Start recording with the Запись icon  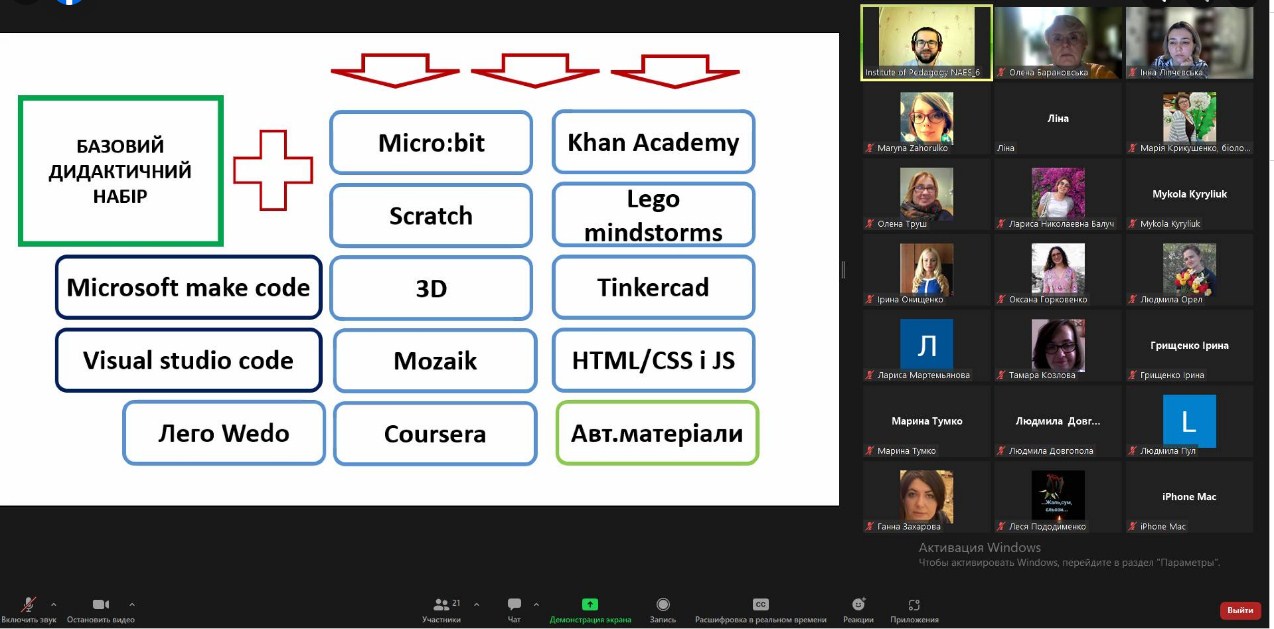click(662, 605)
